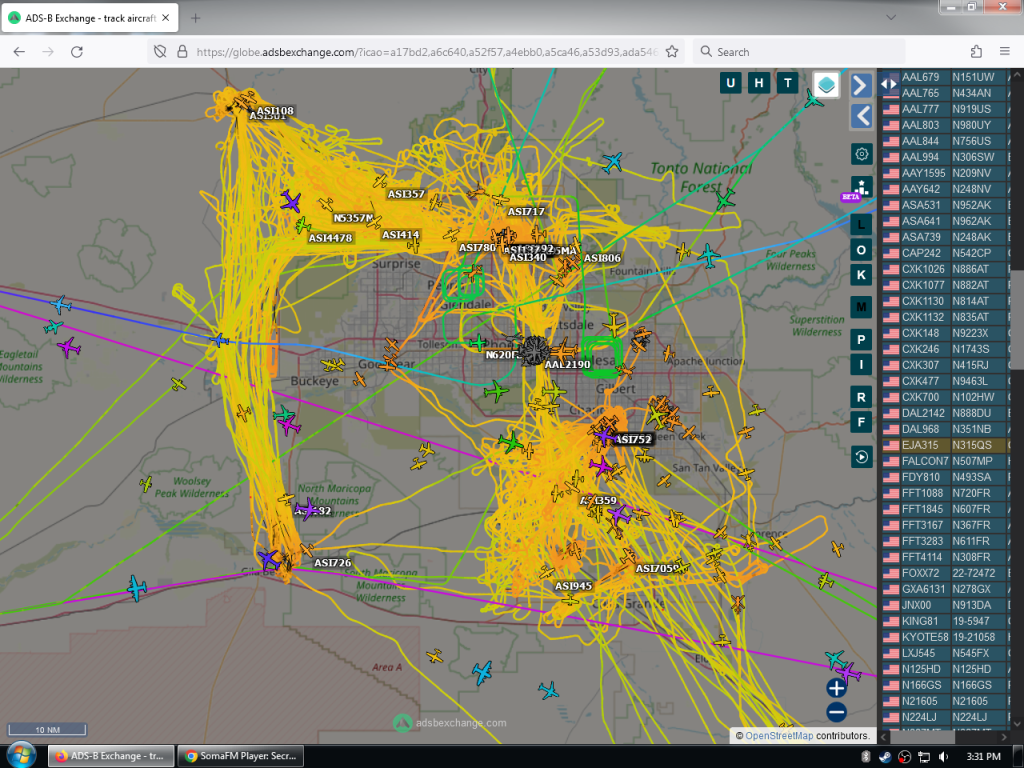Select highlighted EJA315 row in list

(x=945, y=445)
